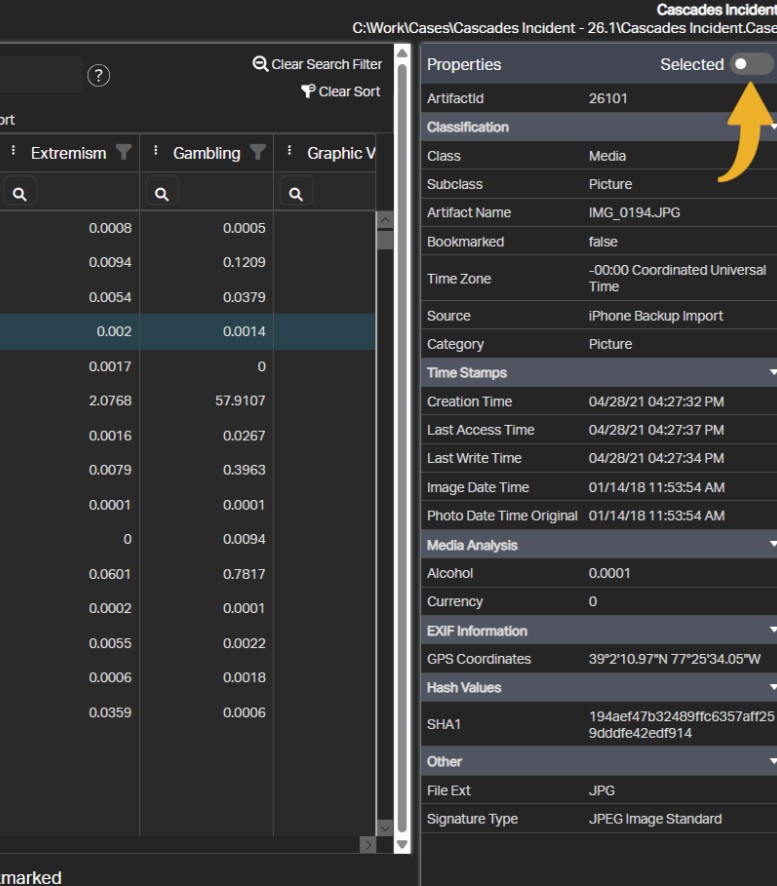Toggle the Selected switch in Properties
The image size is (777, 886).
point(751,64)
